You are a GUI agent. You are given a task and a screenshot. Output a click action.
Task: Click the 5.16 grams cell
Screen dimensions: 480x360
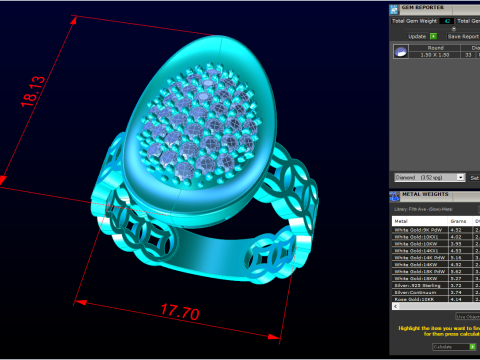tap(460, 258)
